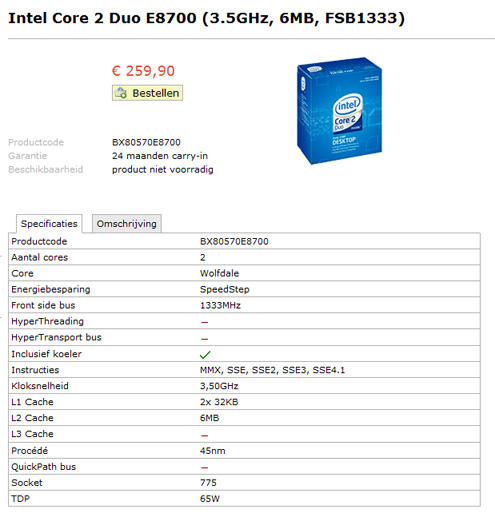Click the BX80570E8700 product code below price
The height and width of the screenshot is (517, 495).
coord(146,142)
